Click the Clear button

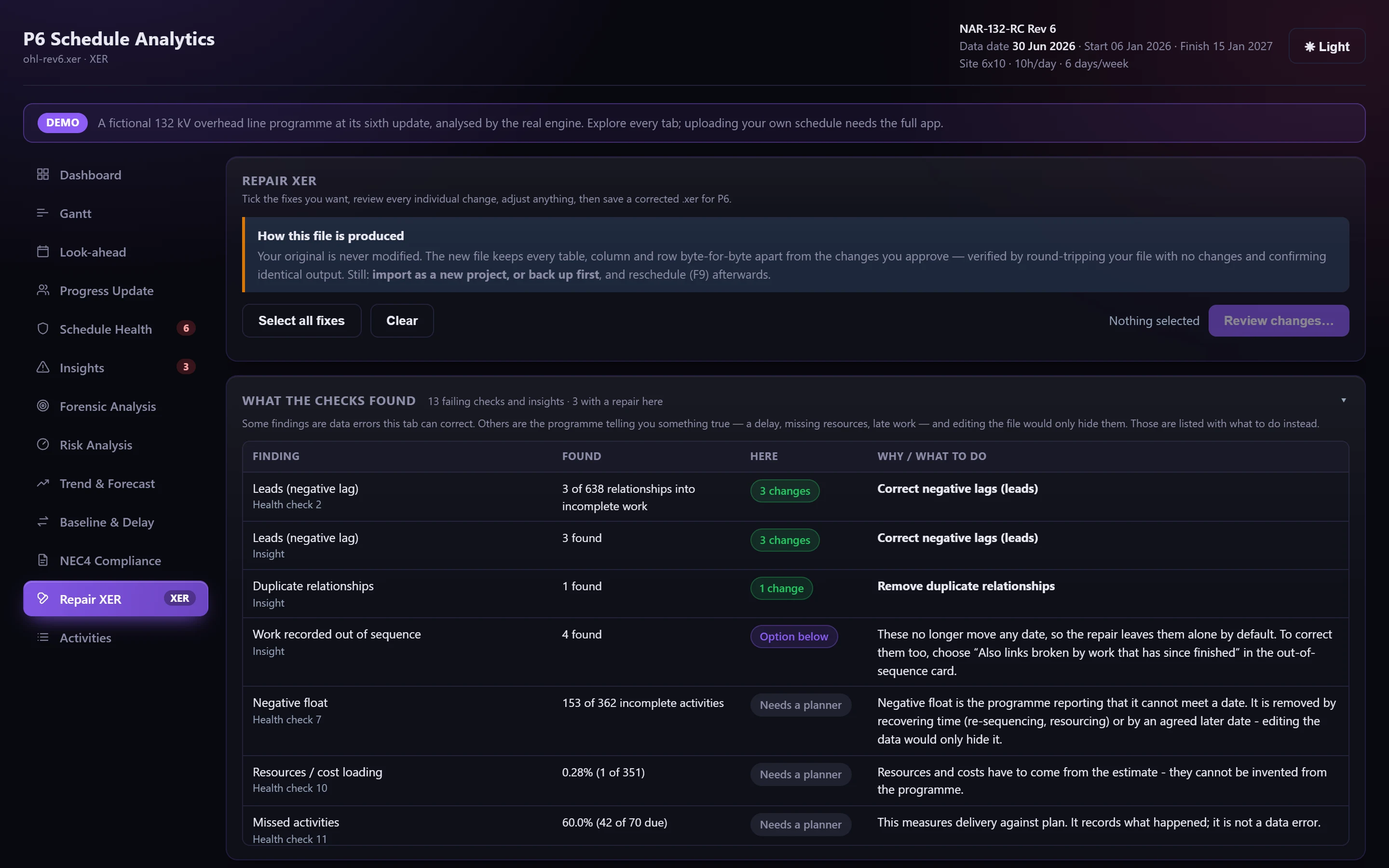coord(402,320)
